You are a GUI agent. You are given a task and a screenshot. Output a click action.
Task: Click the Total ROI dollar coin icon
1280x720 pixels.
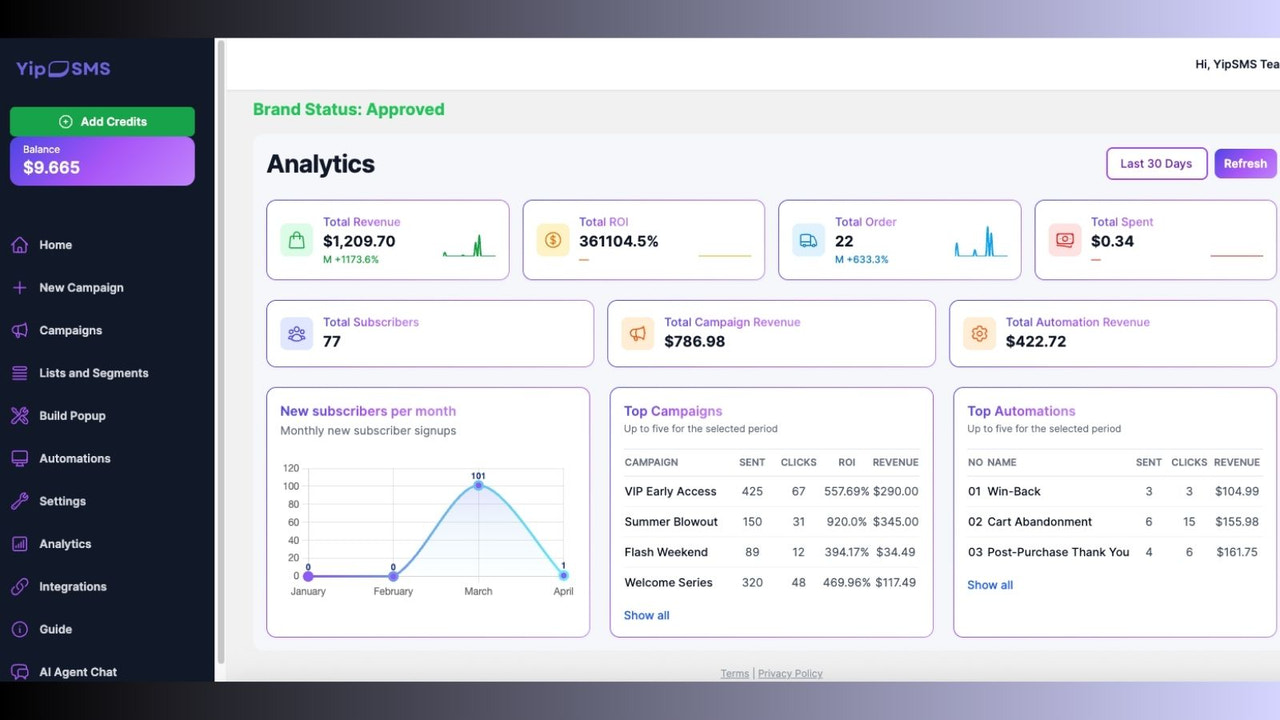[553, 240]
